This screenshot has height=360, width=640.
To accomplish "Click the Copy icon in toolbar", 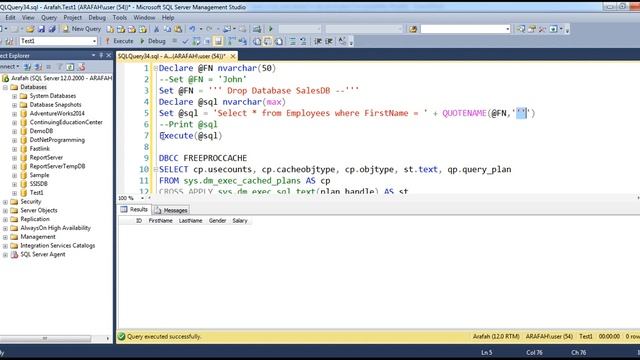I will pos(167,29).
